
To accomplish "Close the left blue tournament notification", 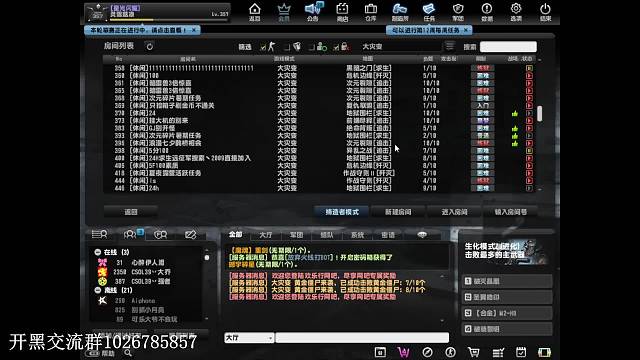I will pyautogui.click(x=194, y=30).
